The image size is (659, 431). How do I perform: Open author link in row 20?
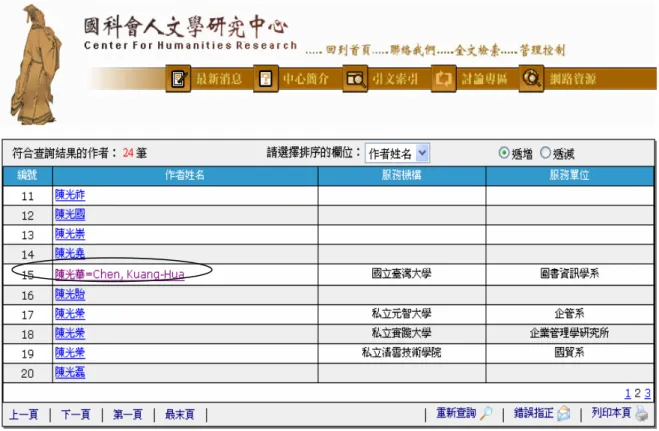pos(70,373)
